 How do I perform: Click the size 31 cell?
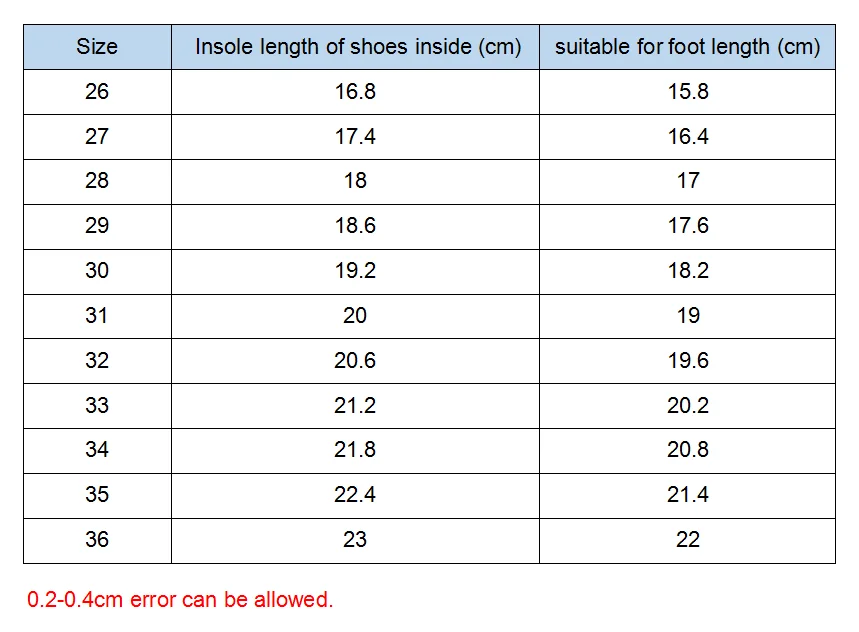click(x=97, y=315)
